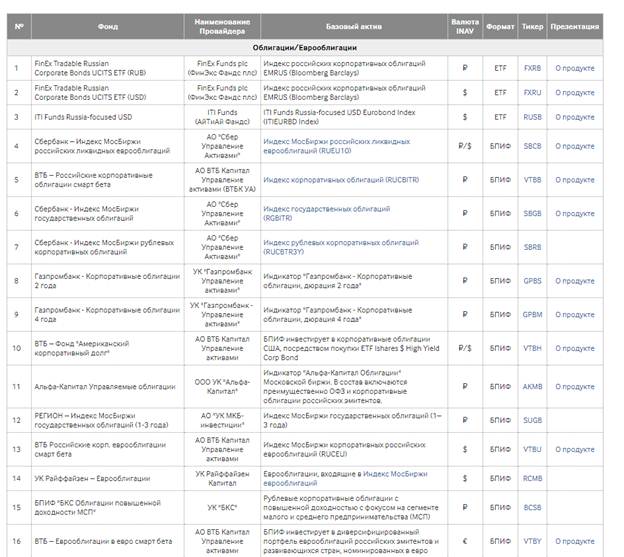Open 'О продукте' link in SBGB row
The width and height of the screenshot is (624, 557).
pos(575,213)
